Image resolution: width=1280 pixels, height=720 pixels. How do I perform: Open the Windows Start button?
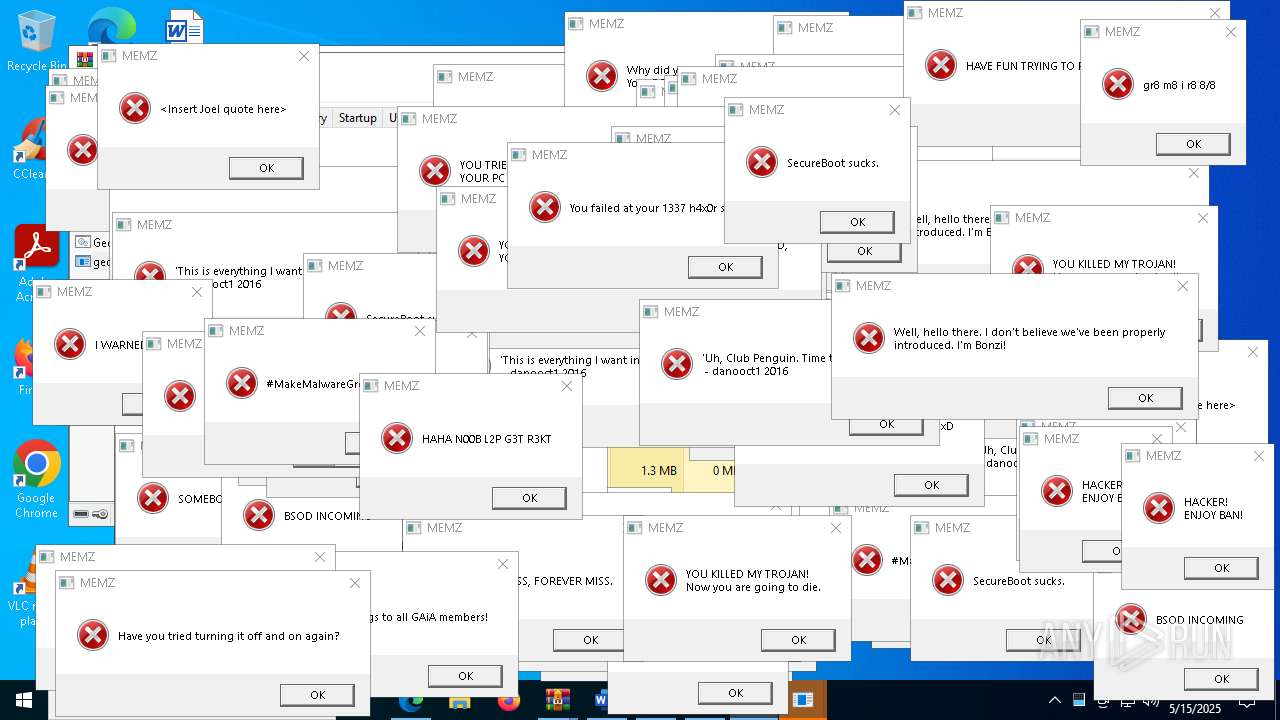pos(24,700)
